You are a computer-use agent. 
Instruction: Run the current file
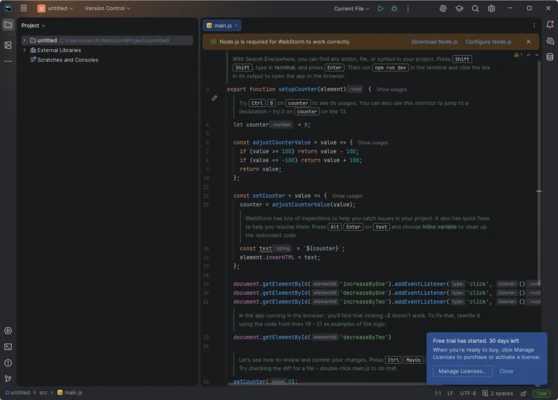pos(380,8)
